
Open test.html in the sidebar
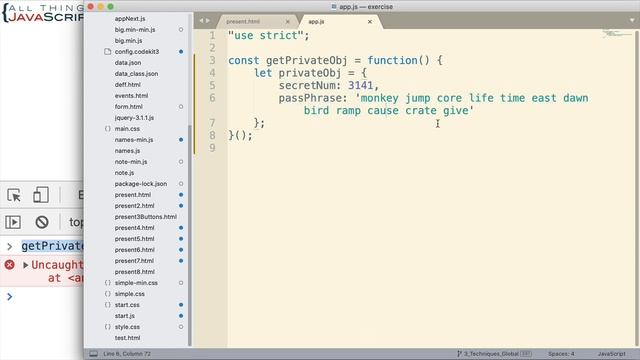pyautogui.click(x=127, y=338)
